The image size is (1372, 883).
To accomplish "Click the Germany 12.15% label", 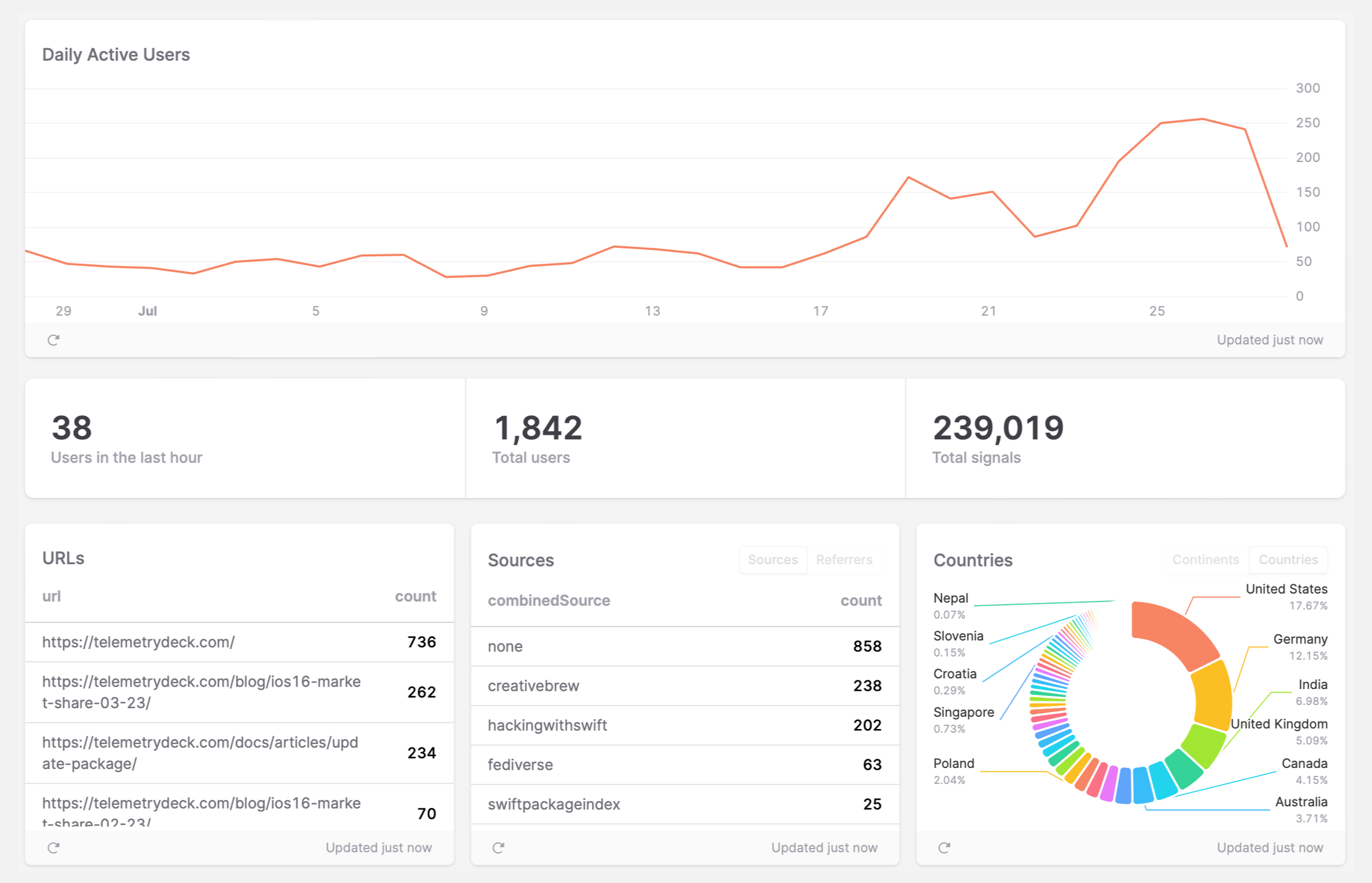I will [1300, 647].
